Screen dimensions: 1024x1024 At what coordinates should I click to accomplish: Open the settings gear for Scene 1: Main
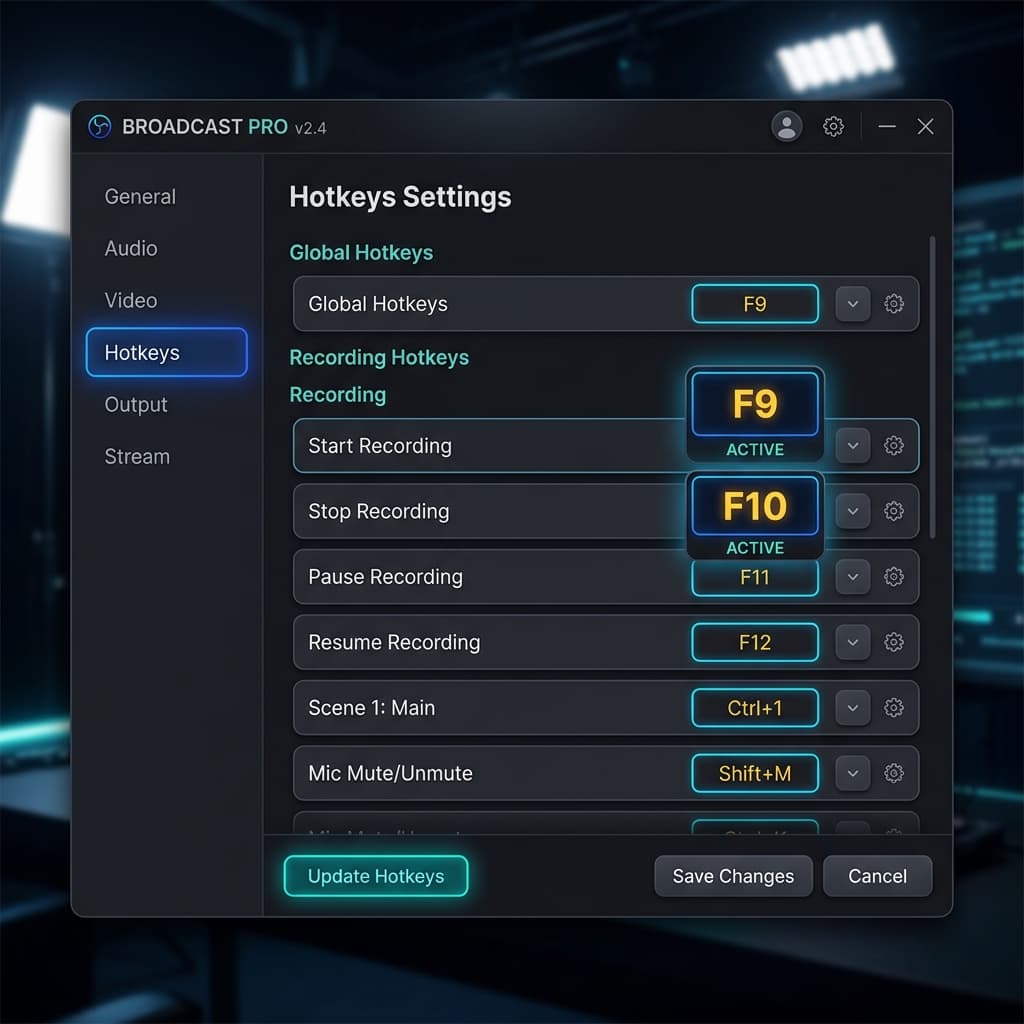(x=895, y=708)
